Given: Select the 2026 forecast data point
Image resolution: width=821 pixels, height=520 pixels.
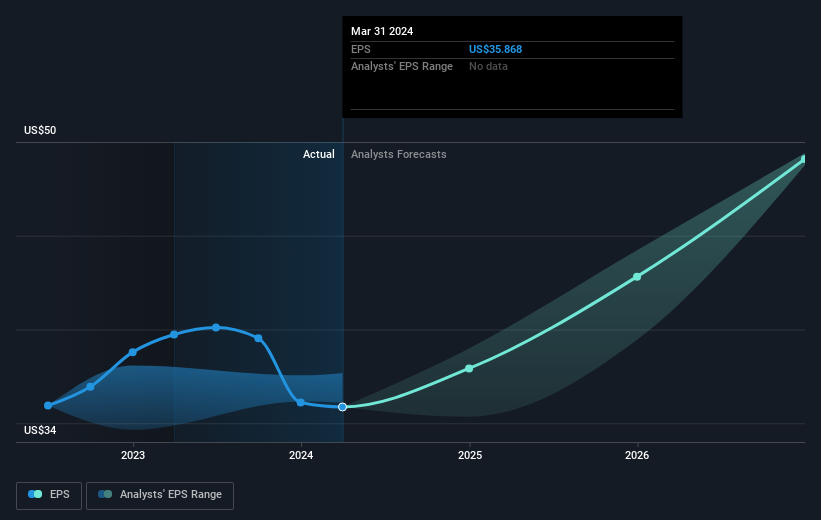Looking at the screenshot, I should tap(637, 276).
